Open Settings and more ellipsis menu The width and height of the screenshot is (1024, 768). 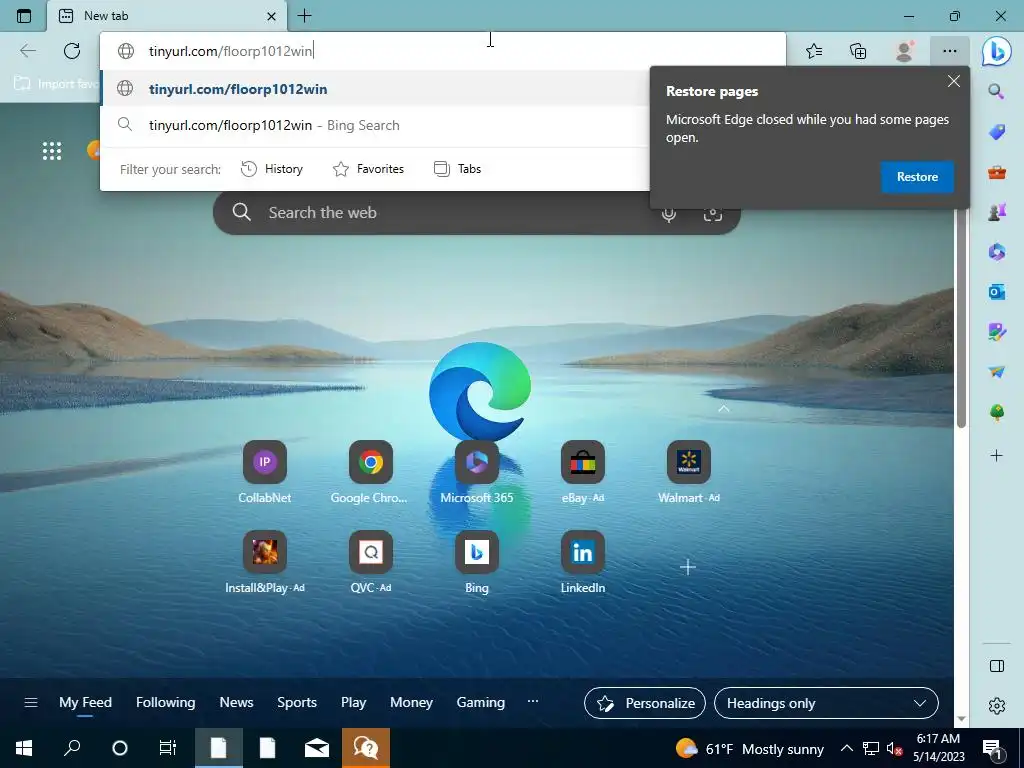pos(950,51)
